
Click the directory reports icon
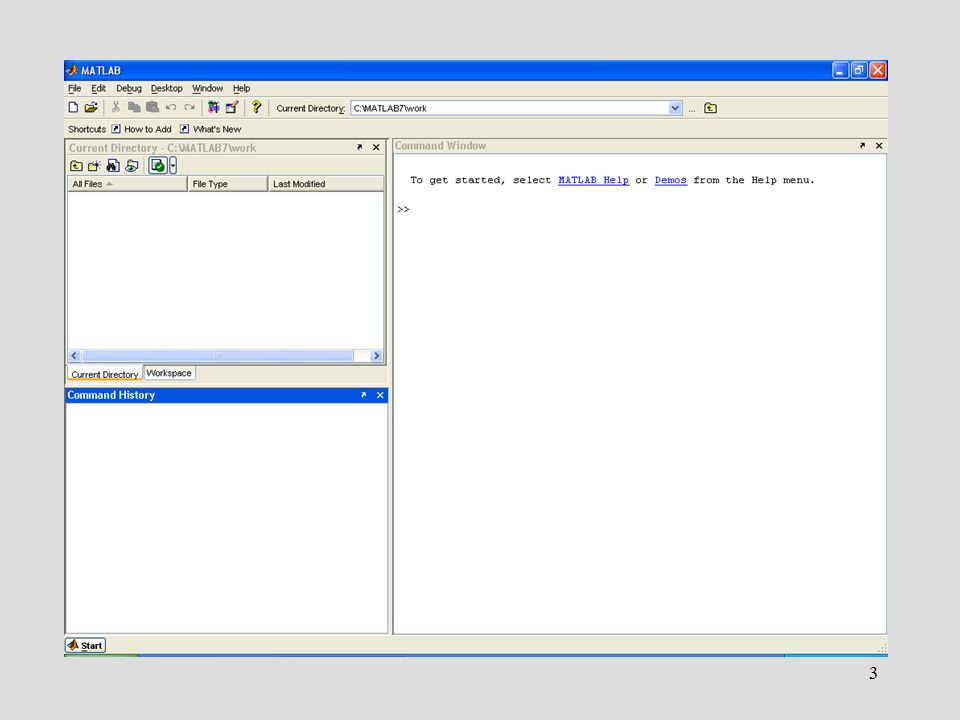point(158,166)
